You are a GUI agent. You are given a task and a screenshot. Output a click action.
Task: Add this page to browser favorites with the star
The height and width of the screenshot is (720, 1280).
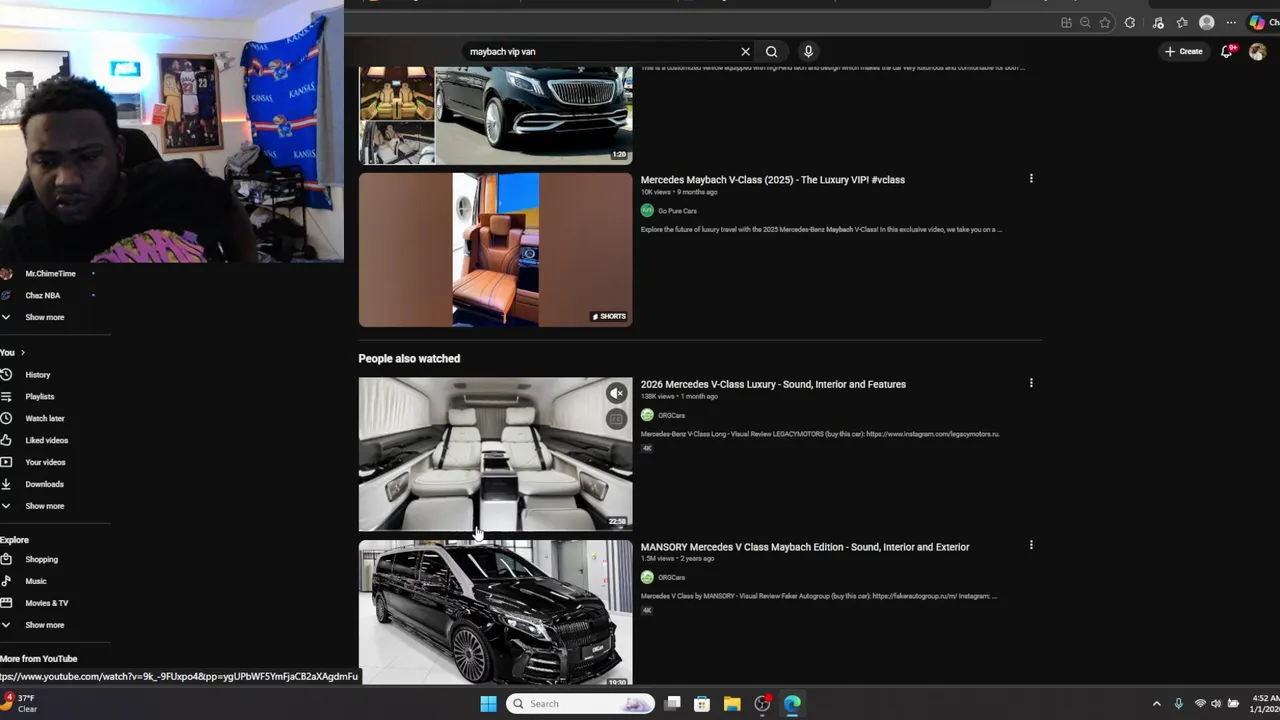point(1105,23)
